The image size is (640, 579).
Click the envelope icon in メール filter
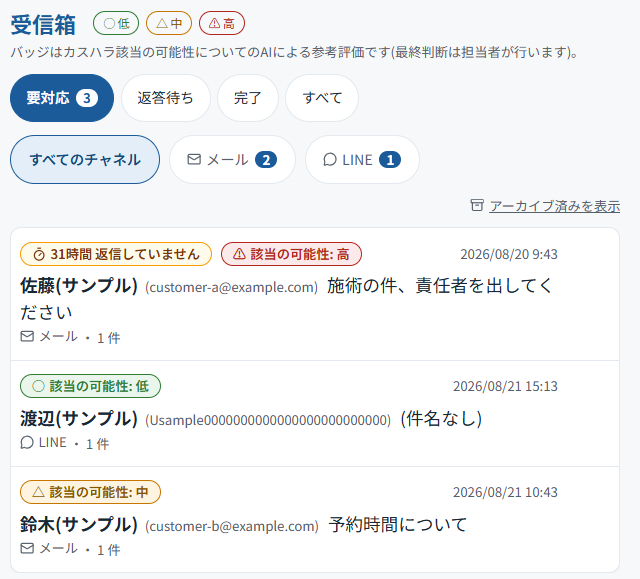click(194, 159)
